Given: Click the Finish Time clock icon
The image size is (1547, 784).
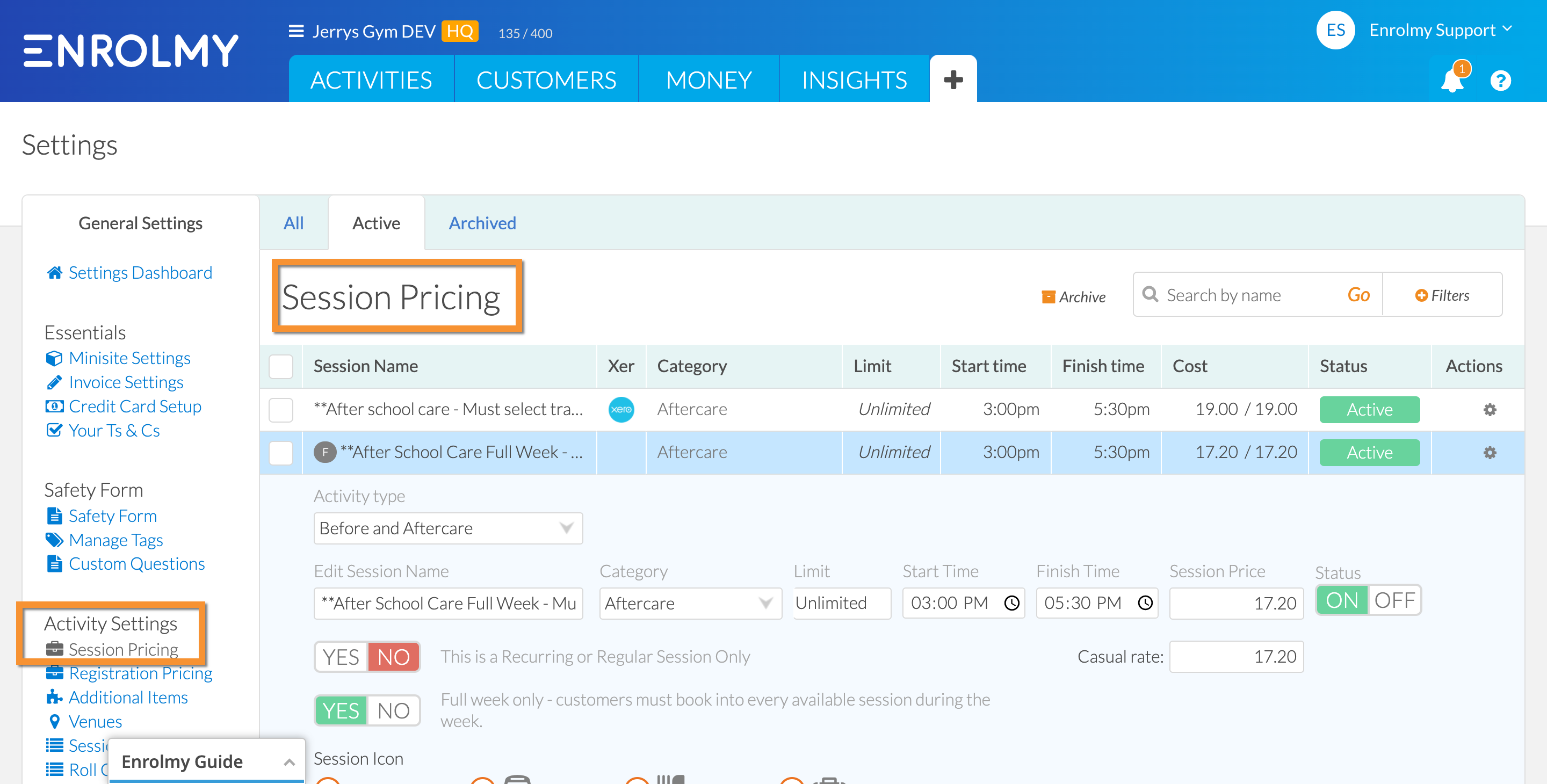Looking at the screenshot, I should (1145, 602).
